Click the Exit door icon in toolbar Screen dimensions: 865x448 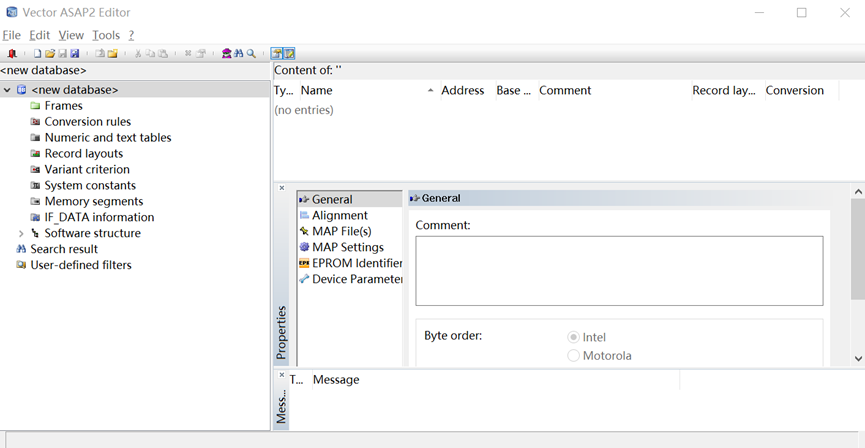[12, 54]
